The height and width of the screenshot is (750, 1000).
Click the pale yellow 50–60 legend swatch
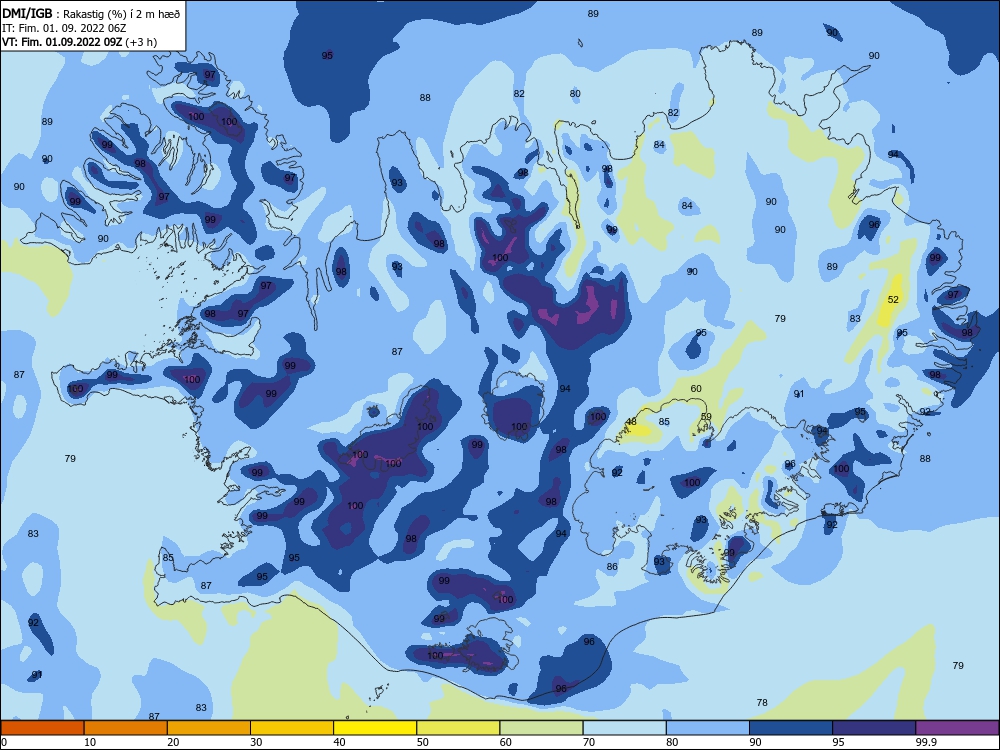pos(458,728)
